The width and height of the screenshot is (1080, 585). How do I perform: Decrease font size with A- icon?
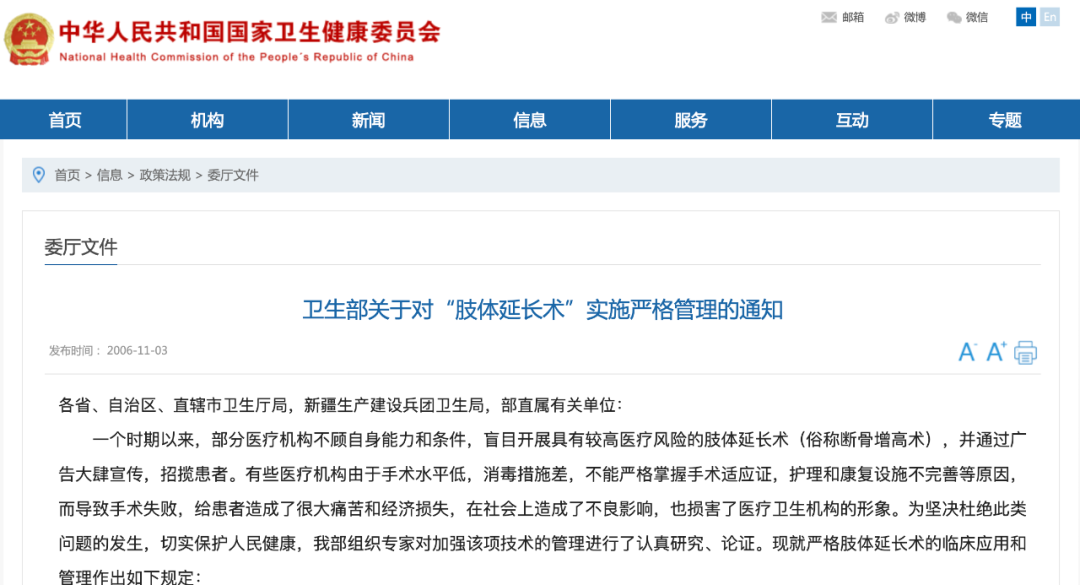tap(967, 352)
